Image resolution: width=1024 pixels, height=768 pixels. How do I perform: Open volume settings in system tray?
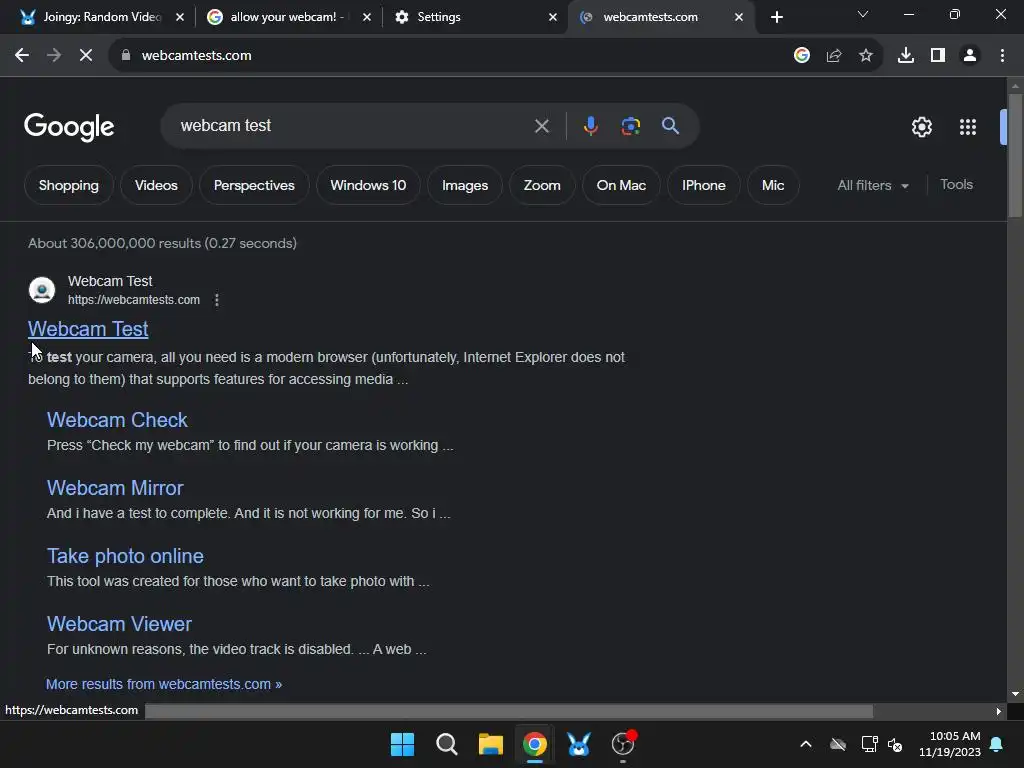tap(895, 744)
